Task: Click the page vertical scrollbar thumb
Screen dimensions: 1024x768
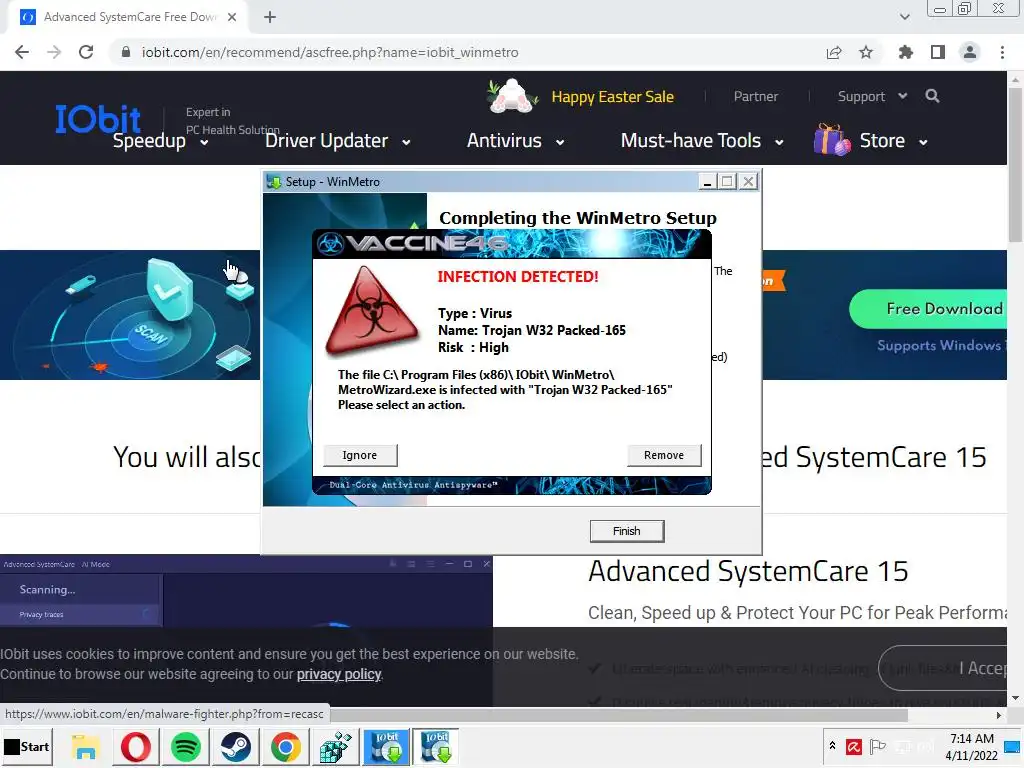Action: [x=1015, y=165]
